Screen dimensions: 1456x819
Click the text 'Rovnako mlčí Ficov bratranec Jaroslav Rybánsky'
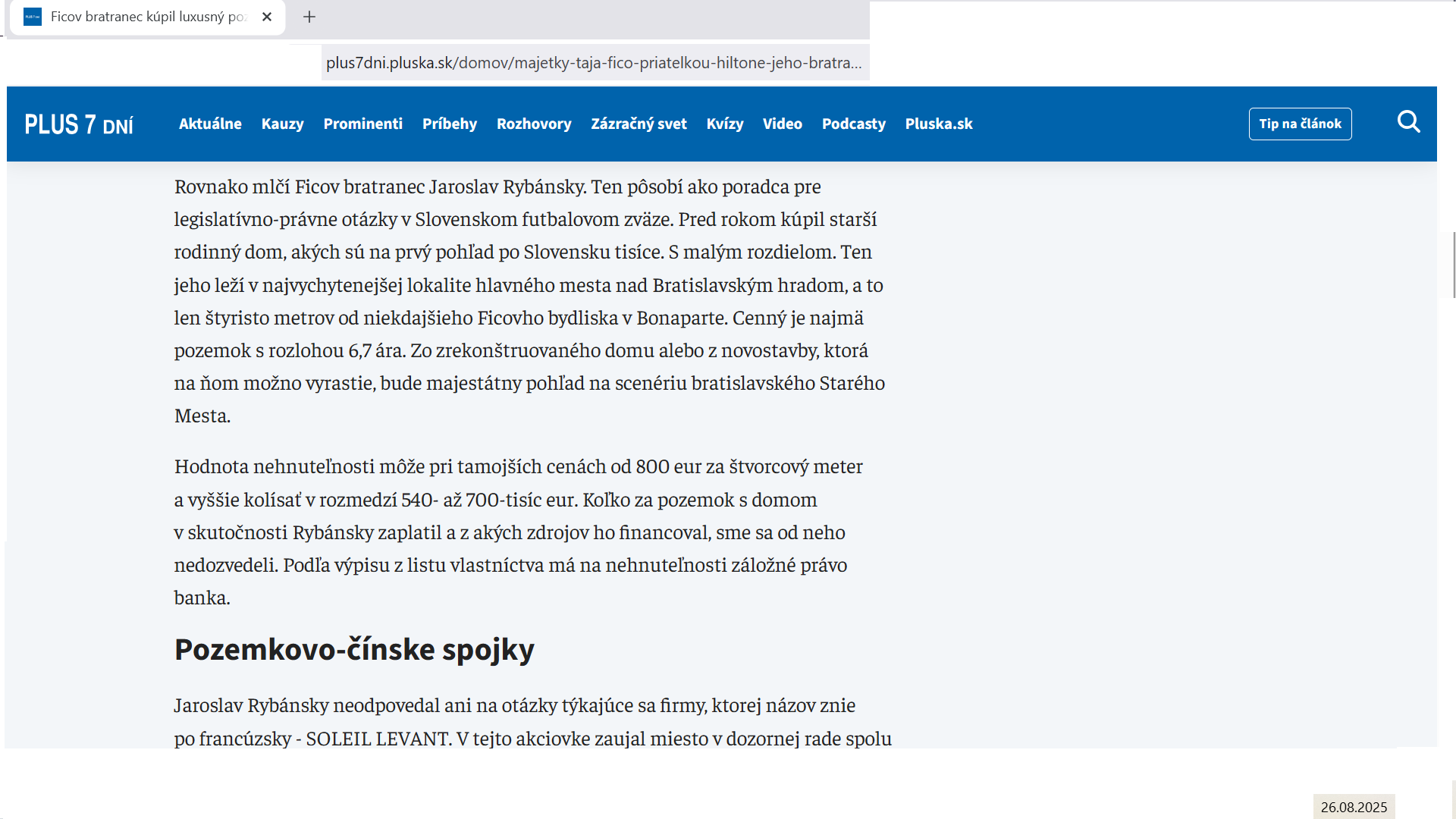click(x=380, y=187)
